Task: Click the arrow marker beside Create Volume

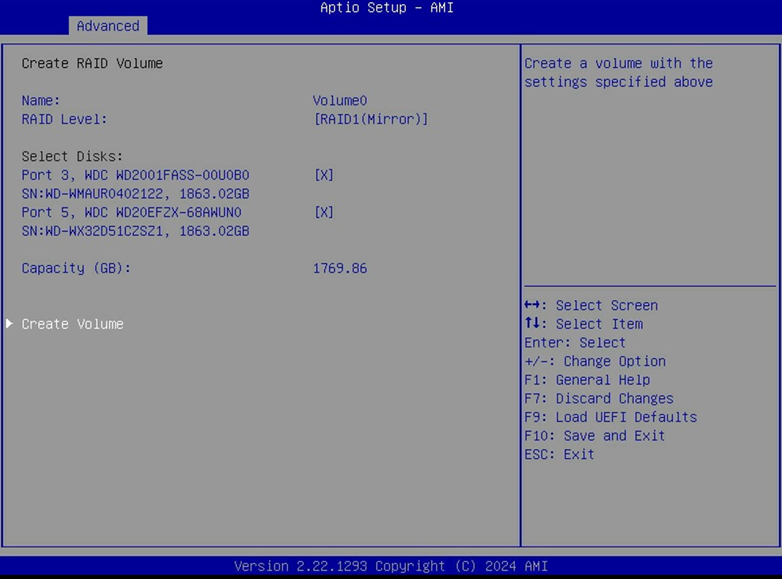Action: point(9,324)
